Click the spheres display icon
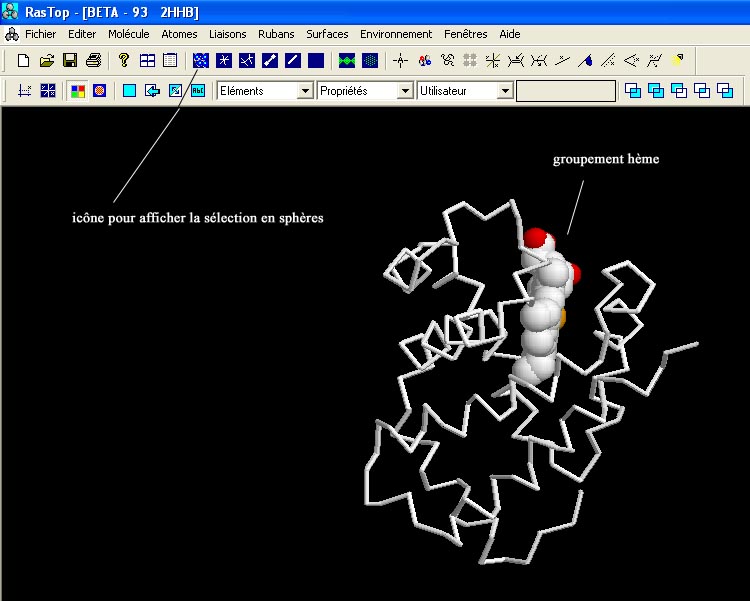Screen dimensions: 750x601 coord(201,60)
